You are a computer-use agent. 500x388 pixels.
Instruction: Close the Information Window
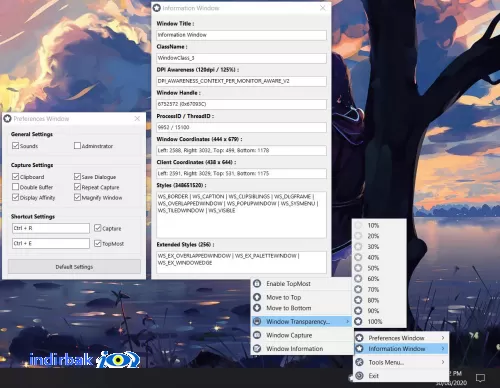(322, 8)
